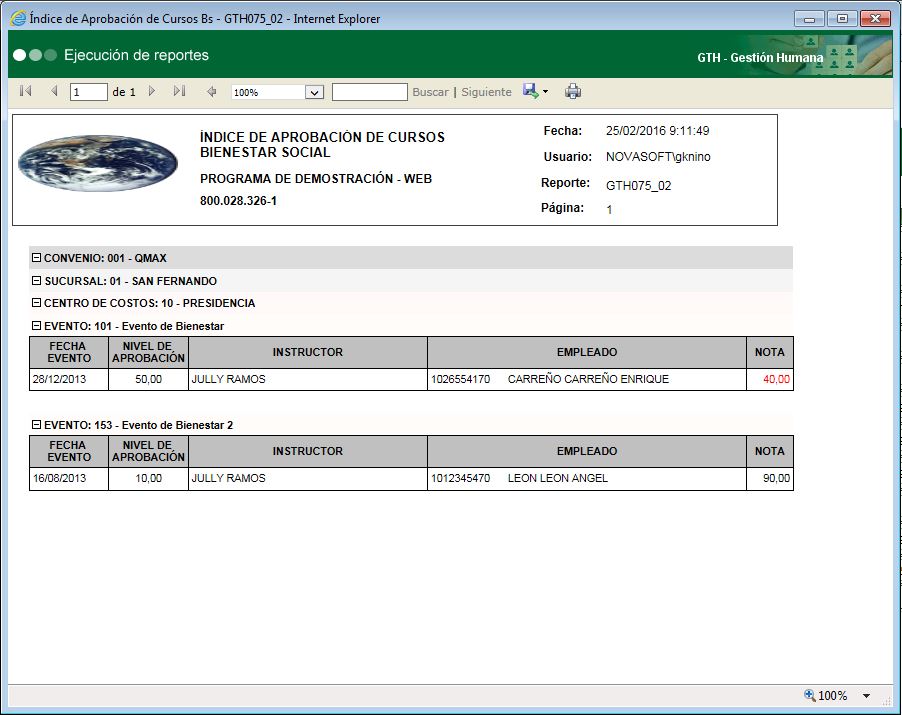Click JULLY RAMOS in Evento 101 row
902x715 pixels.
(x=228, y=379)
